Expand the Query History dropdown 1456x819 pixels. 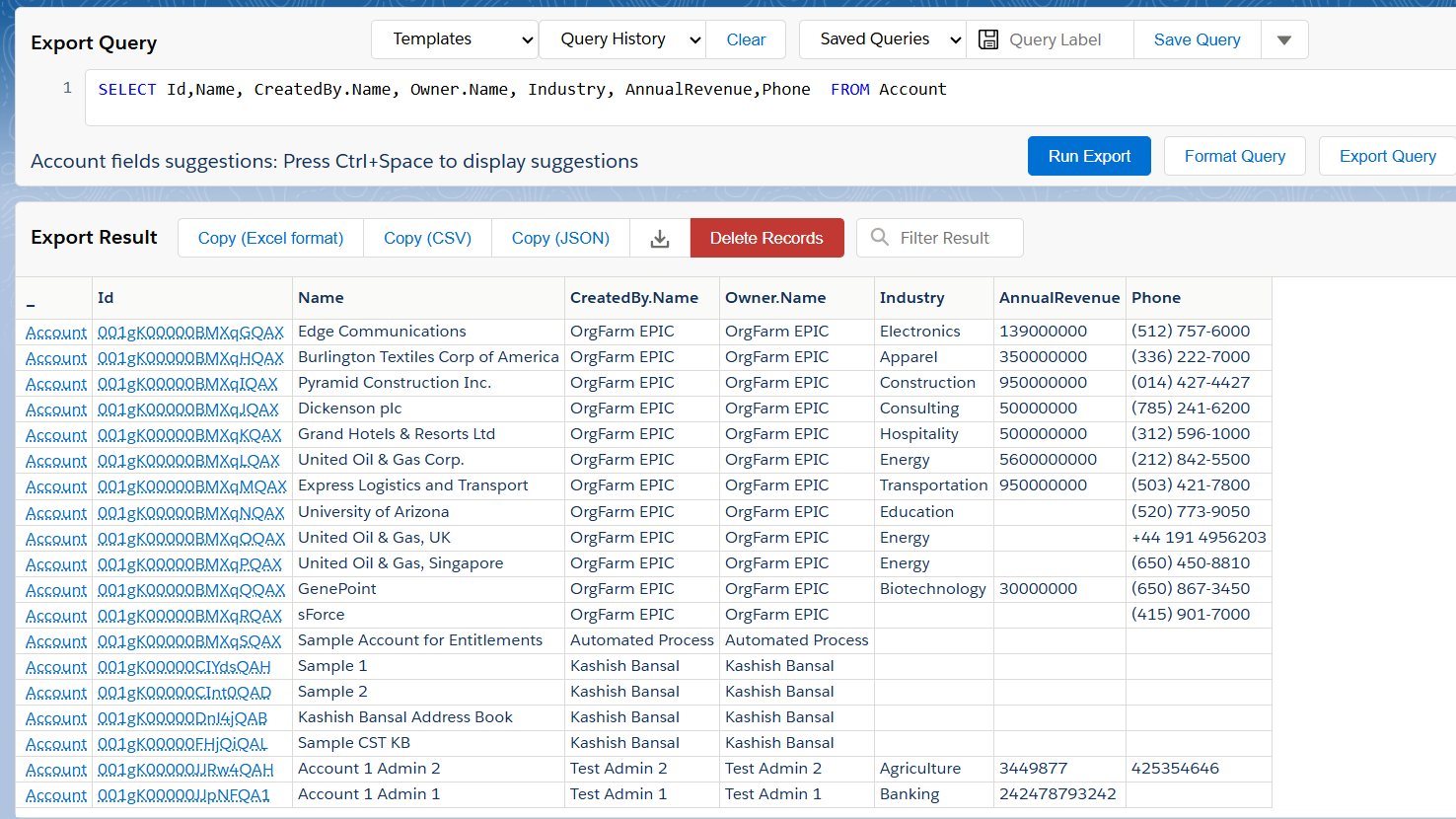[x=622, y=39]
